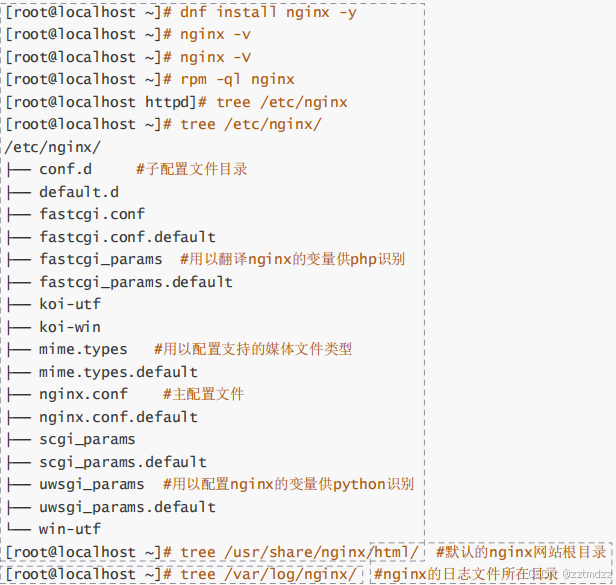Select the scgi_params tree entry
Image resolution: width=616 pixels, height=585 pixels.
(x=87, y=439)
